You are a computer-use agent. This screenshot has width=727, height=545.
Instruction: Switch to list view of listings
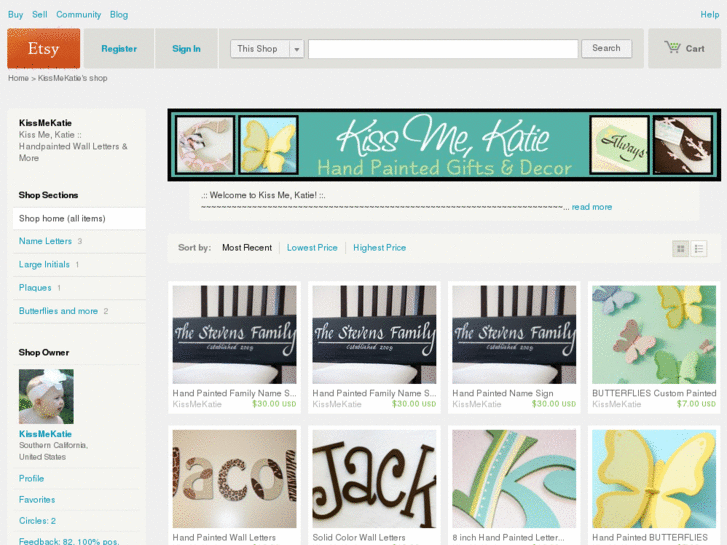(x=699, y=249)
